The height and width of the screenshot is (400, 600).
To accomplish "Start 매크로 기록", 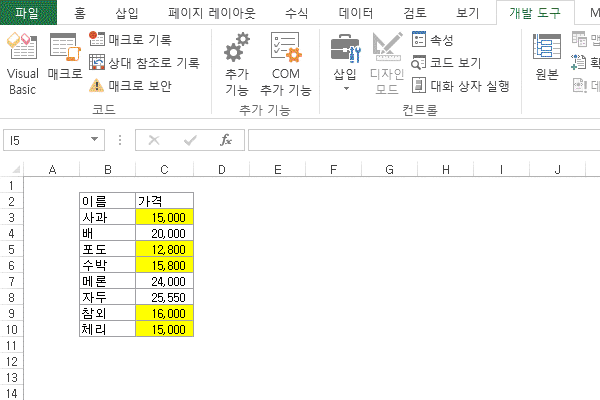I will [x=130, y=39].
